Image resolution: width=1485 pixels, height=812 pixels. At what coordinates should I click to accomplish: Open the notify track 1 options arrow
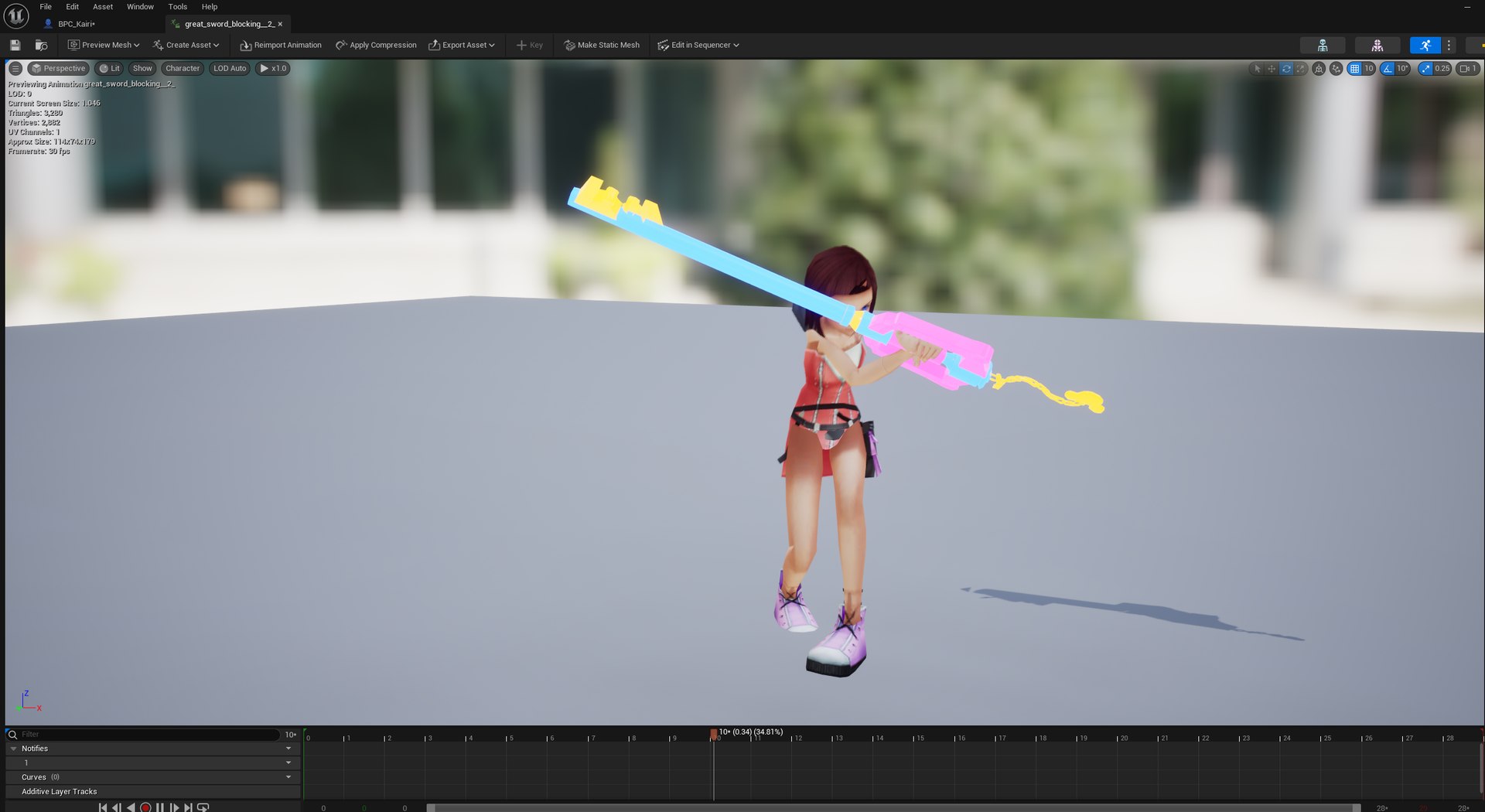[288, 763]
